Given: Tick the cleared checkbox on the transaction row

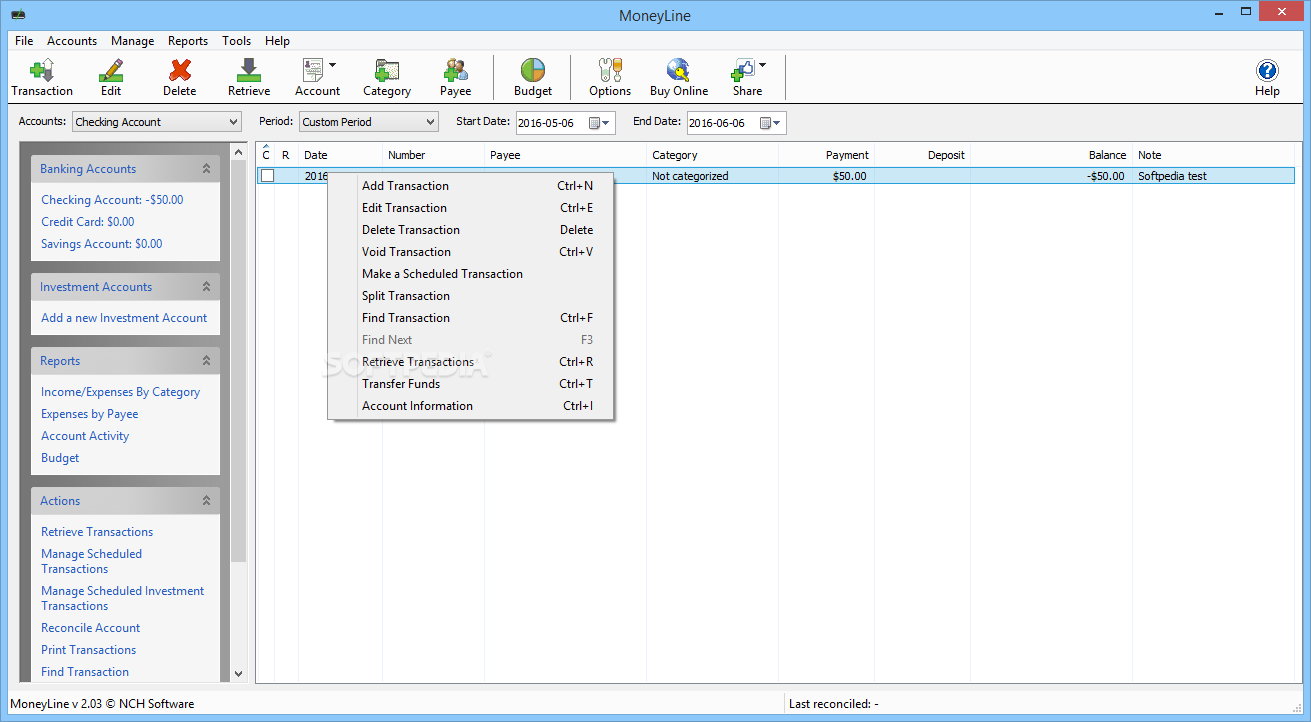Looking at the screenshot, I should 267,176.
